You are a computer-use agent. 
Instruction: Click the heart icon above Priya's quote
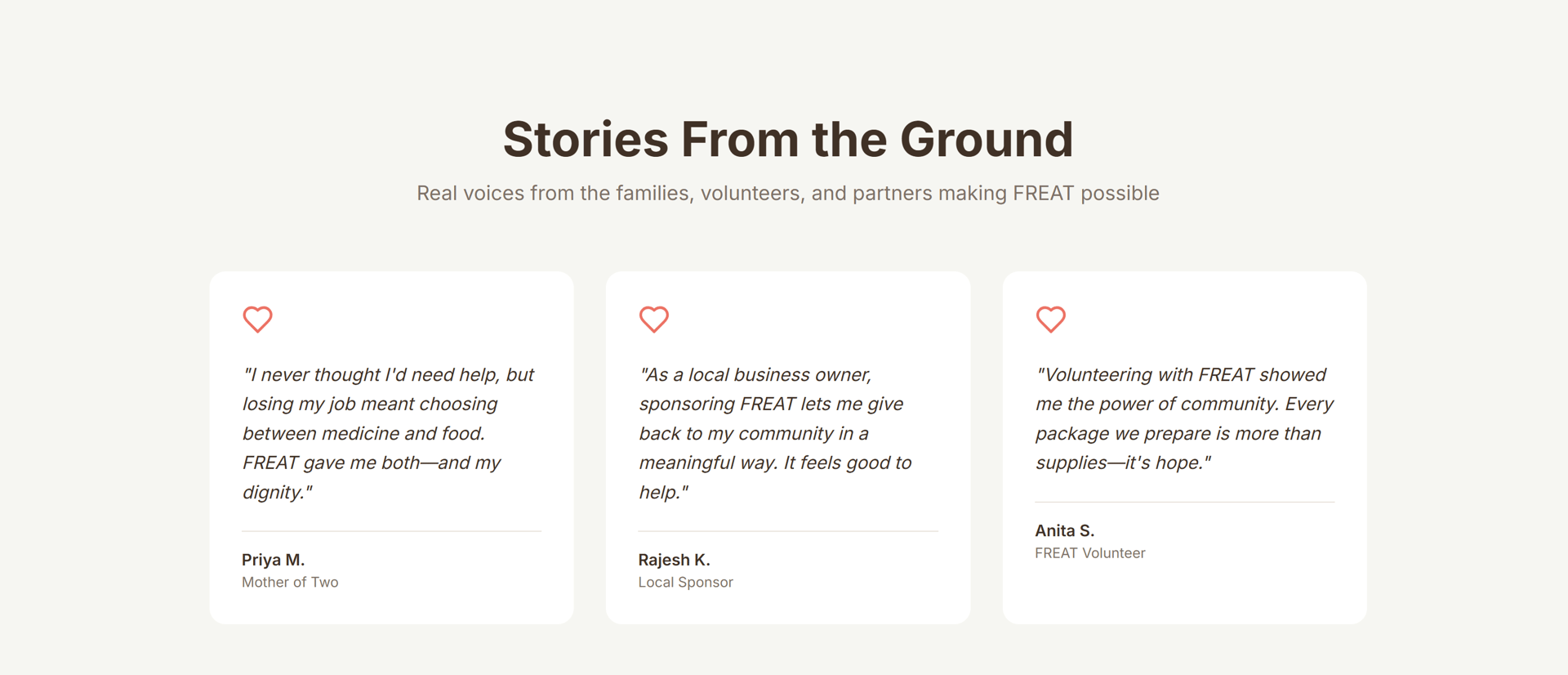click(x=257, y=319)
